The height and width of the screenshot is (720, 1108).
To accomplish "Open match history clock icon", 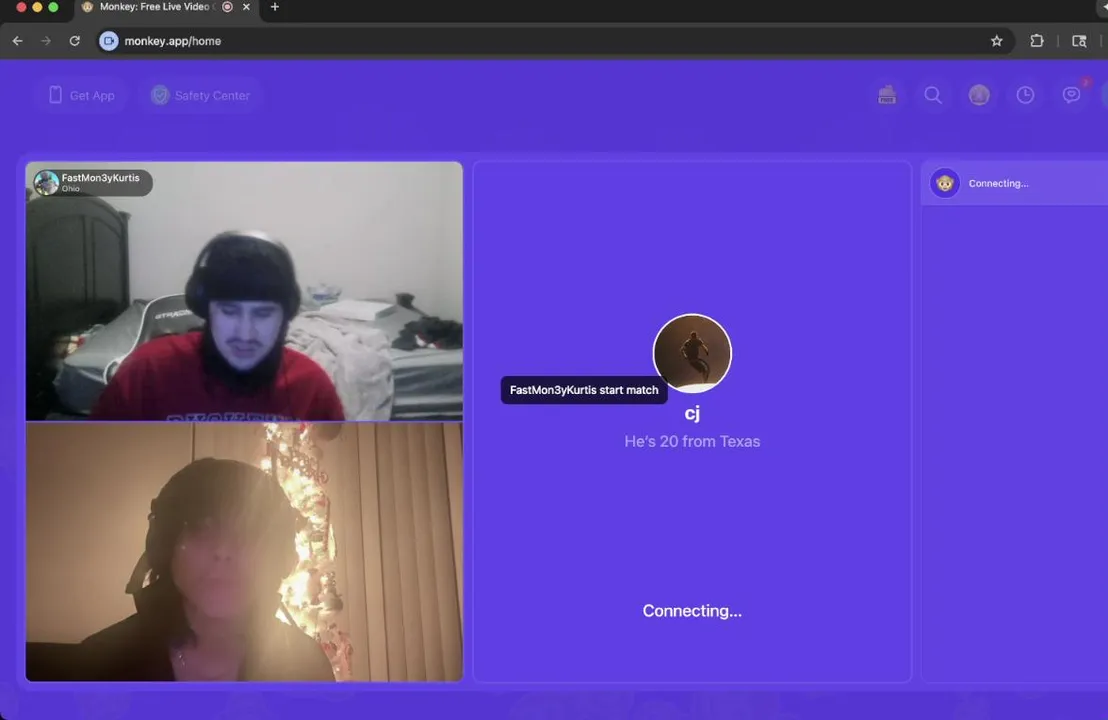I will click(1025, 95).
